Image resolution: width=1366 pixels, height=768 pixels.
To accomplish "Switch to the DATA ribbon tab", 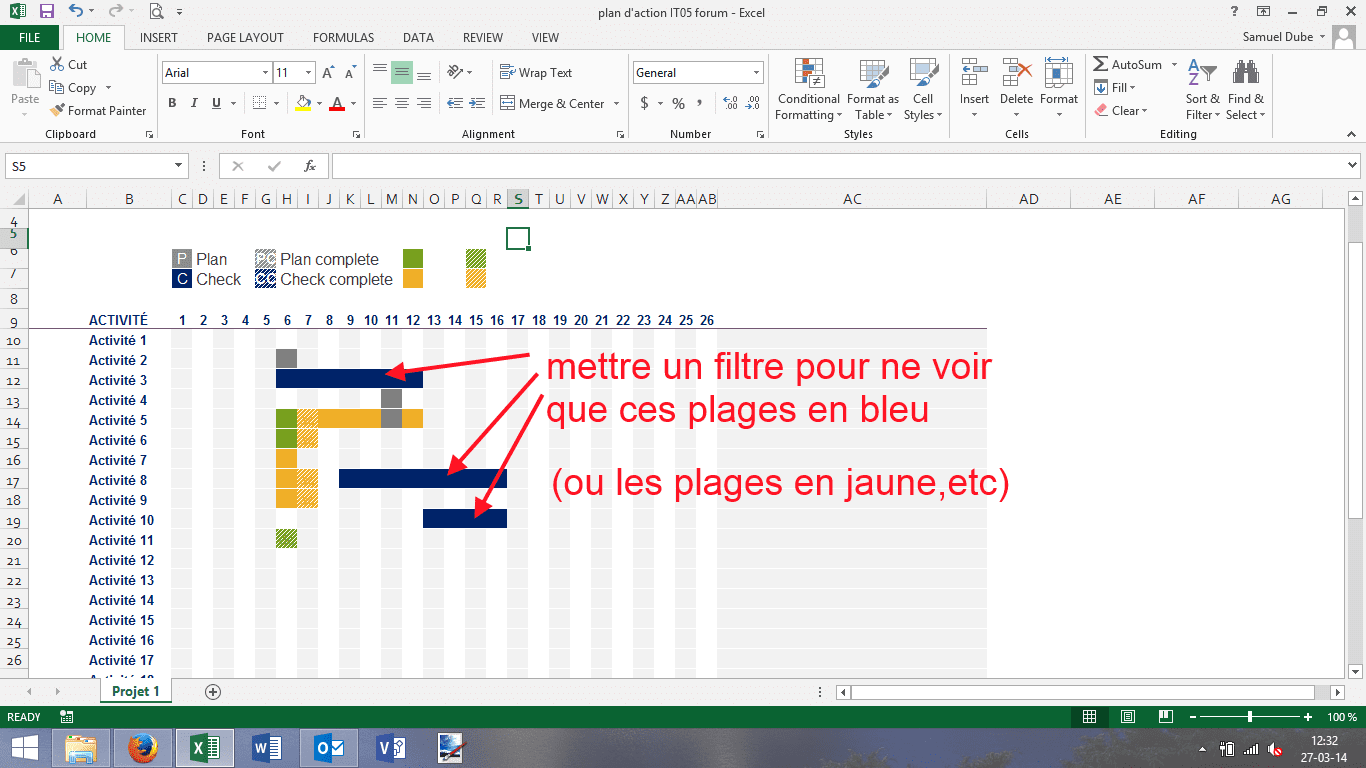I will (x=418, y=38).
